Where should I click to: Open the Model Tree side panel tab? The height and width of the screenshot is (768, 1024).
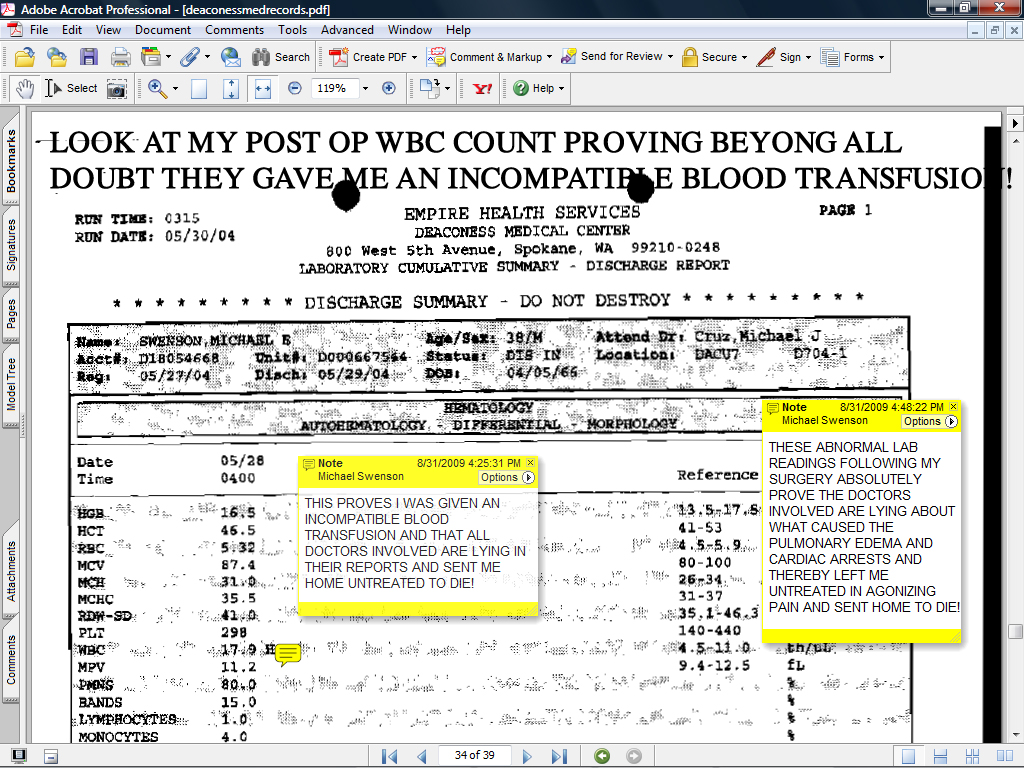(11, 384)
